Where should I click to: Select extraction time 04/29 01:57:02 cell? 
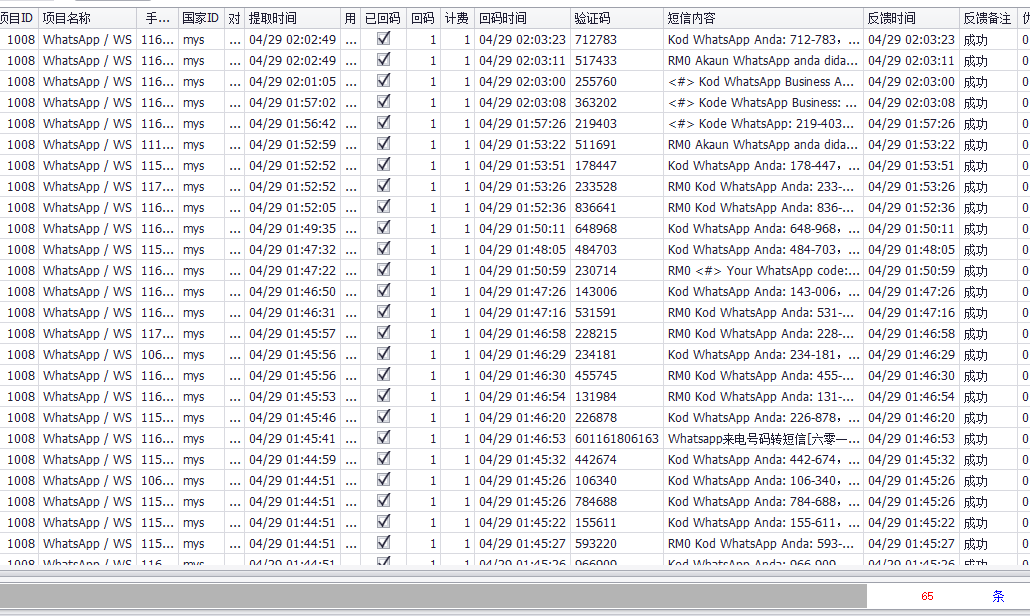(x=292, y=102)
